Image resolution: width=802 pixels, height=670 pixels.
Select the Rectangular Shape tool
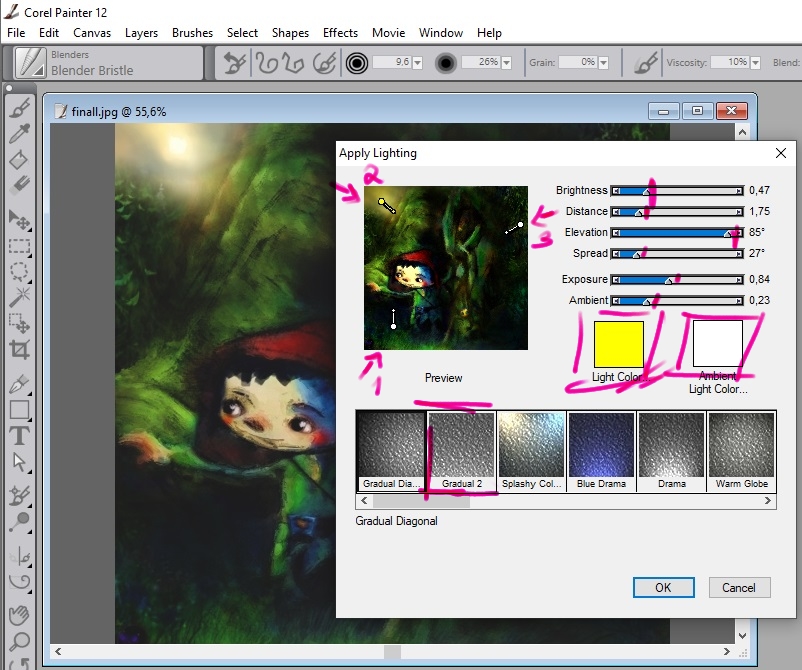tap(19, 410)
